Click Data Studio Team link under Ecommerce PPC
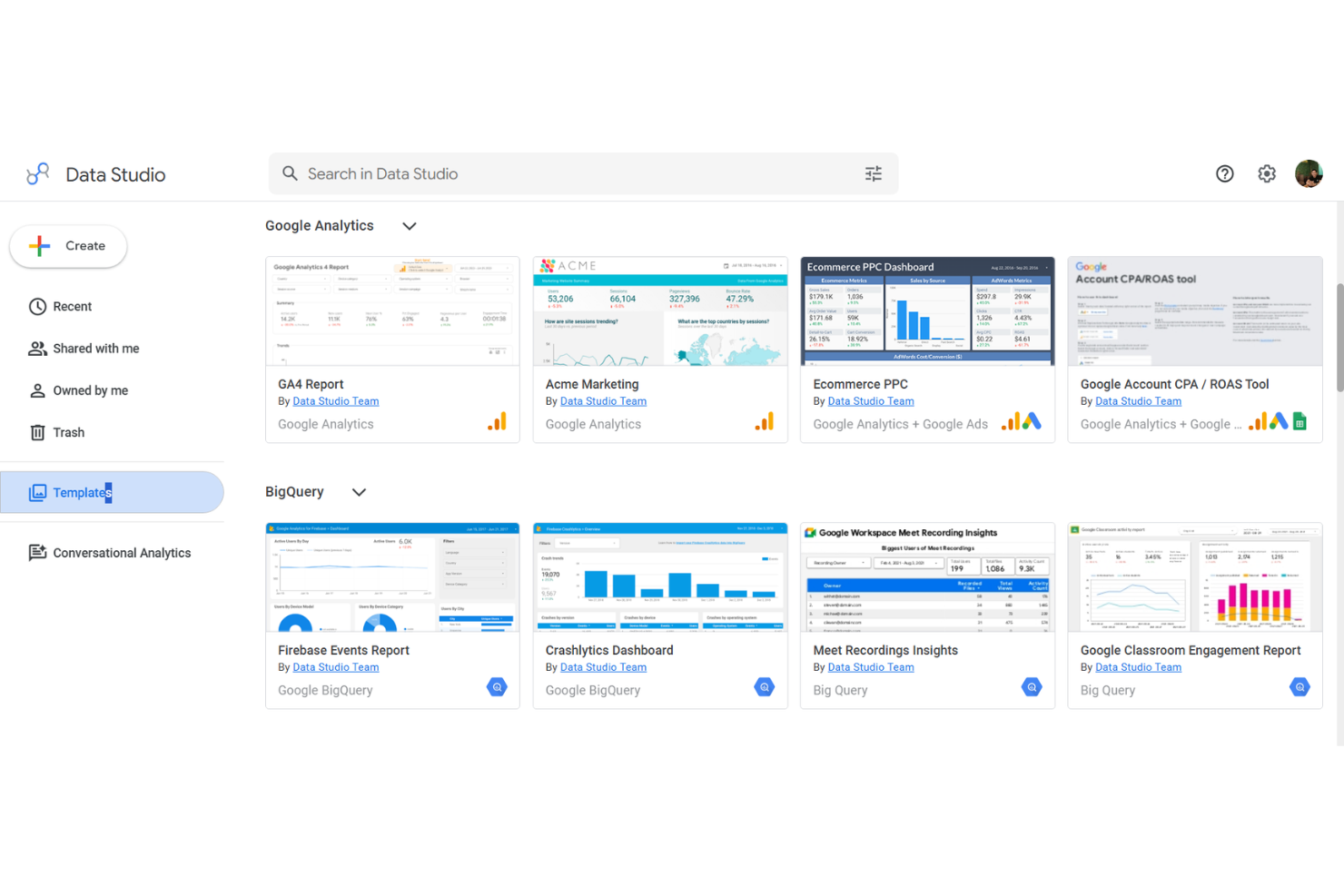The image size is (1344, 896). 871,401
